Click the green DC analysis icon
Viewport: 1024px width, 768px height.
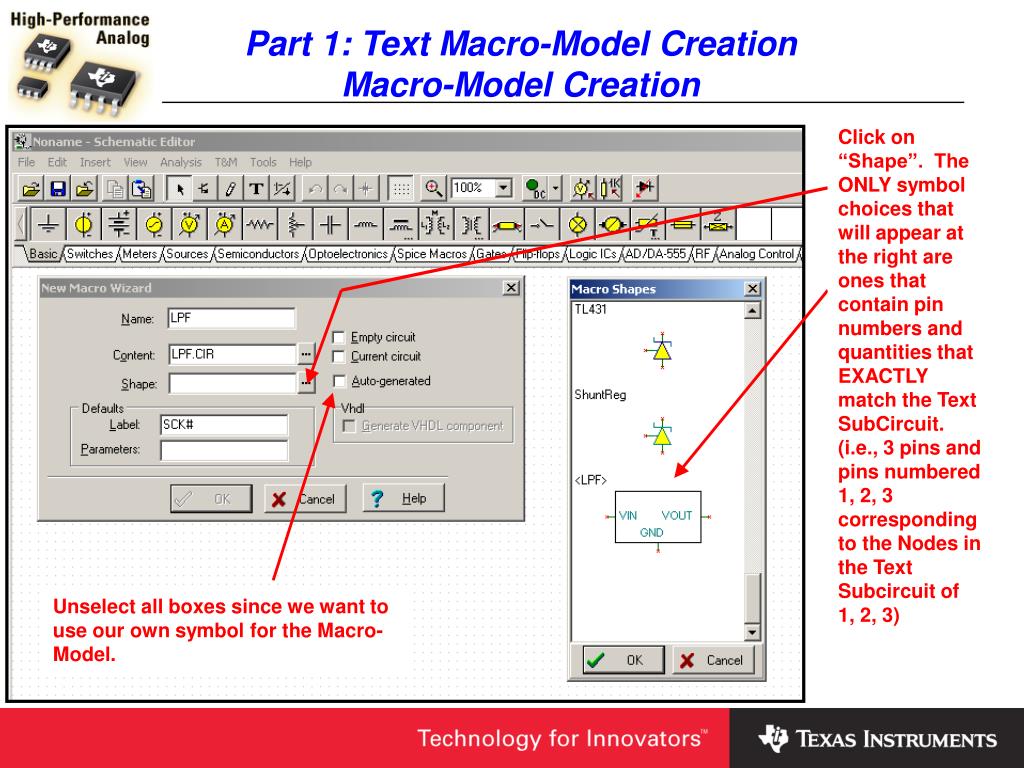point(536,189)
